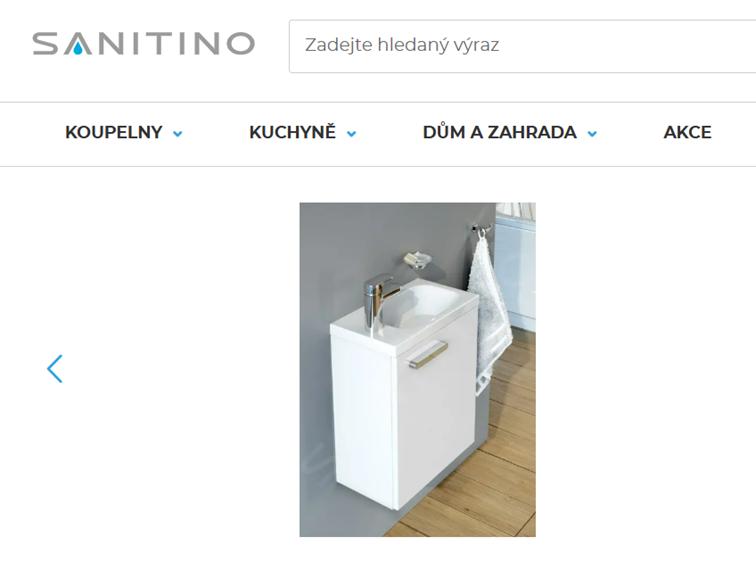Click the blue water drop in logo
Screen dimensions: 756x579
78,48
